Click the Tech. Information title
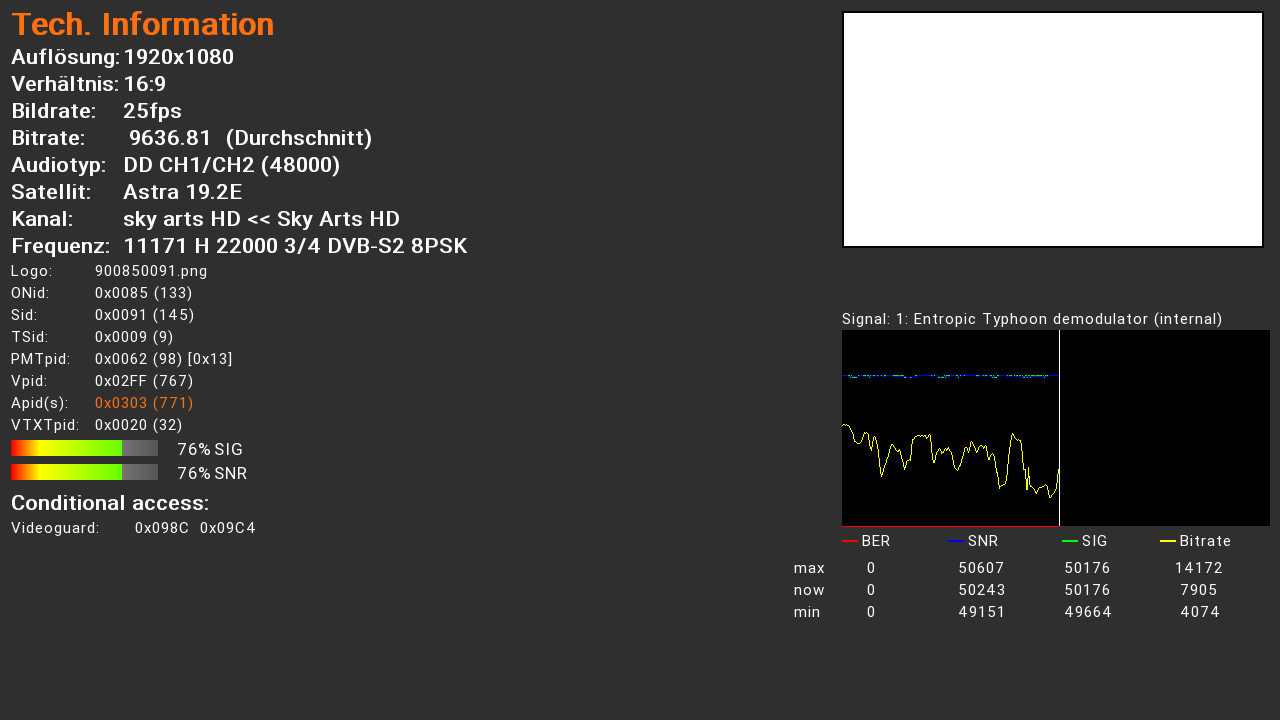Screen dimensions: 1280x720 (x=142, y=25)
